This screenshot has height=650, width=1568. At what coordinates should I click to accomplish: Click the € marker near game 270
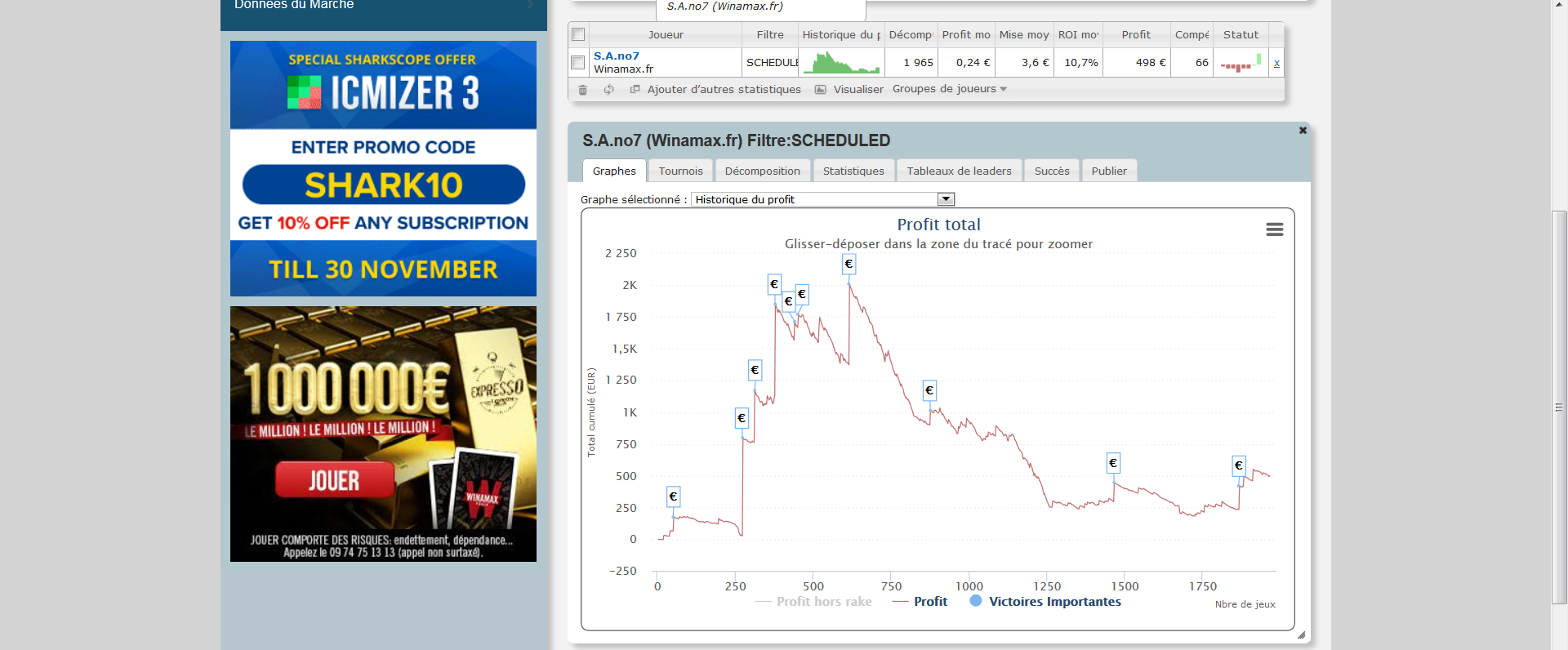click(742, 418)
